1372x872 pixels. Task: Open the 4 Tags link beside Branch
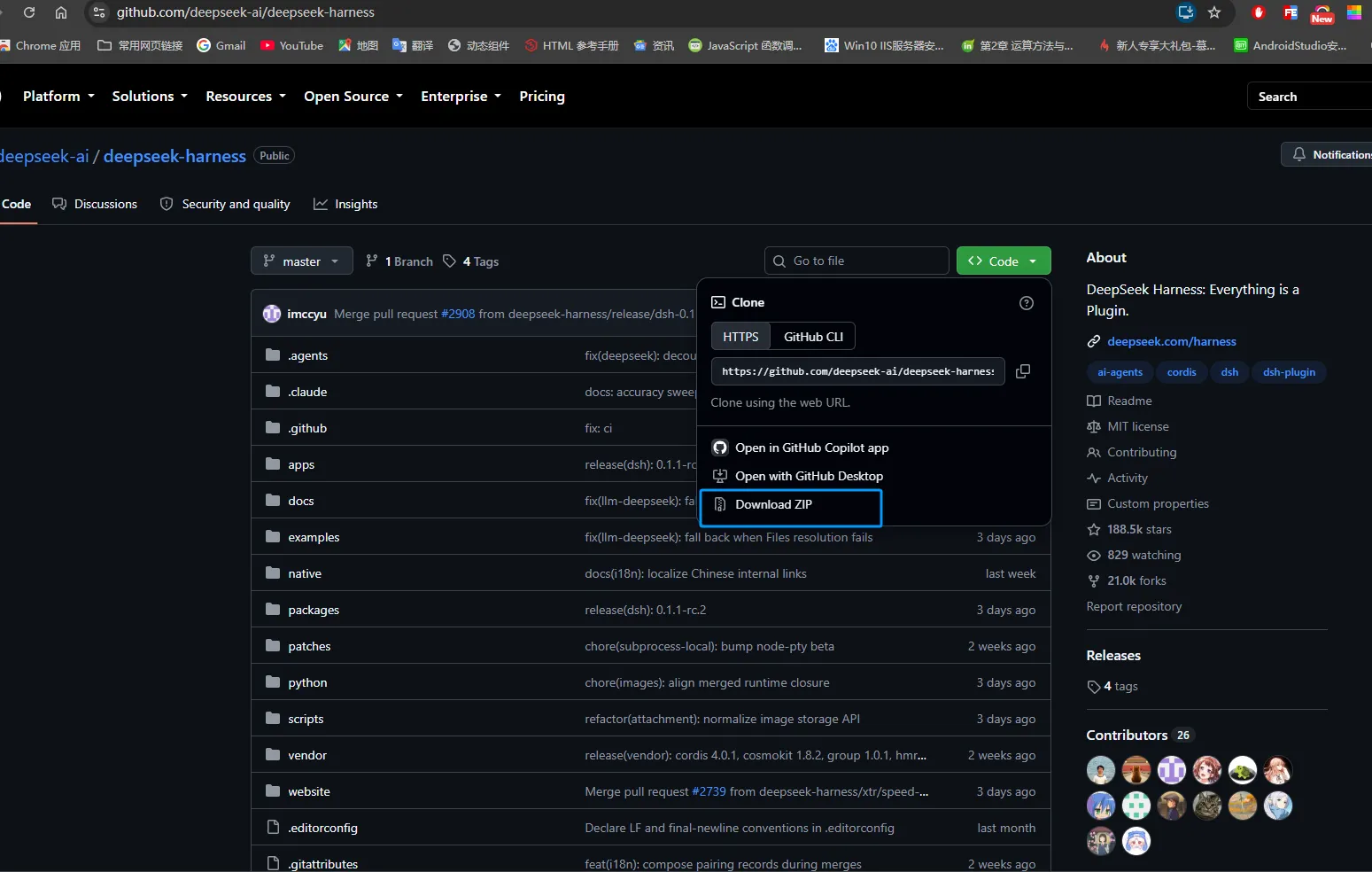(471, 261)
